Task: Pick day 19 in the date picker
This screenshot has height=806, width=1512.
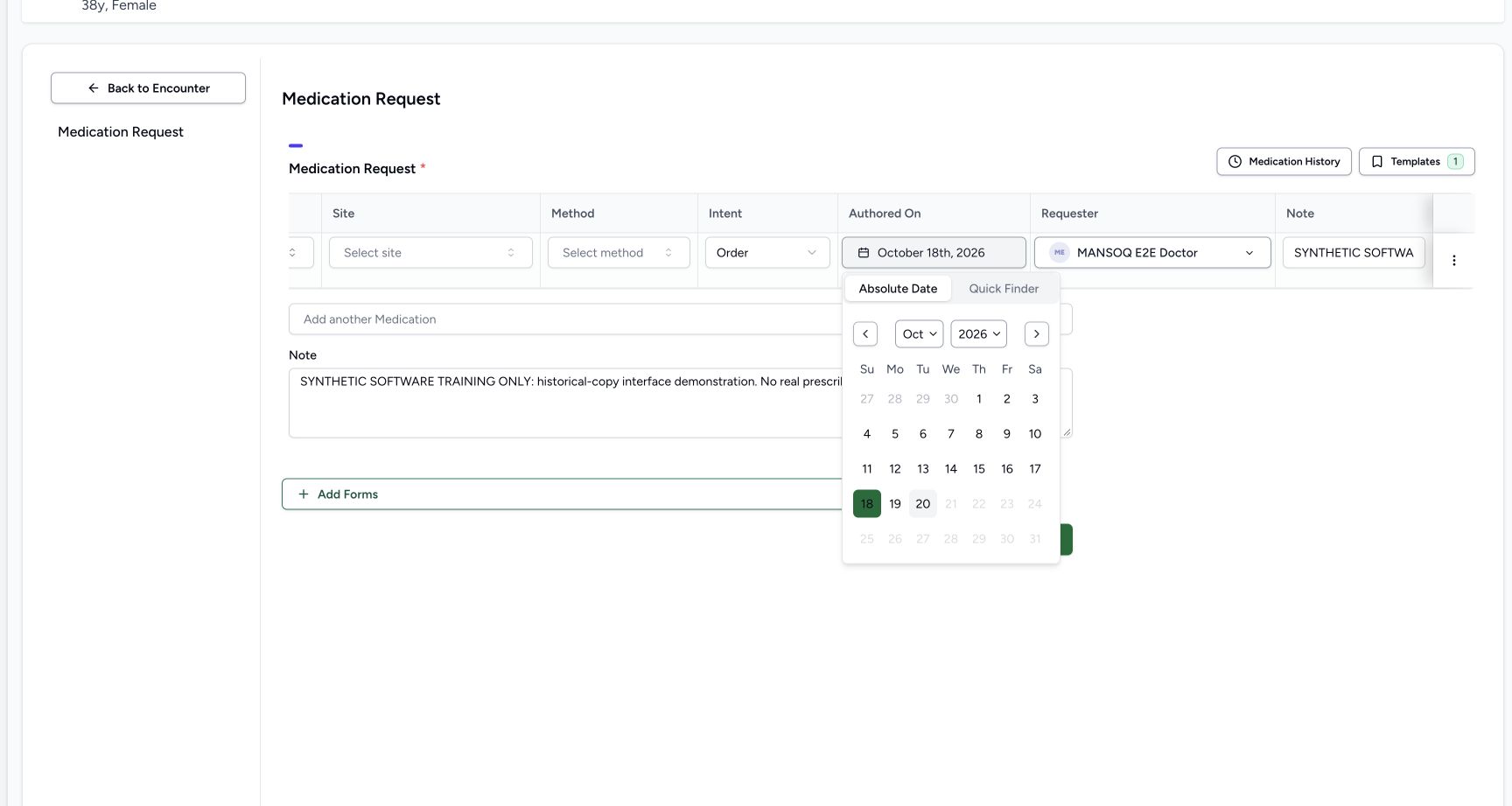Action: 895,504
